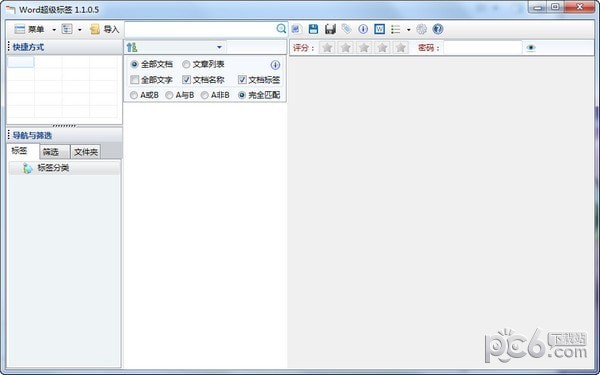
Task: Maximize the Word超级标签 window
Action: coord(555,7)
